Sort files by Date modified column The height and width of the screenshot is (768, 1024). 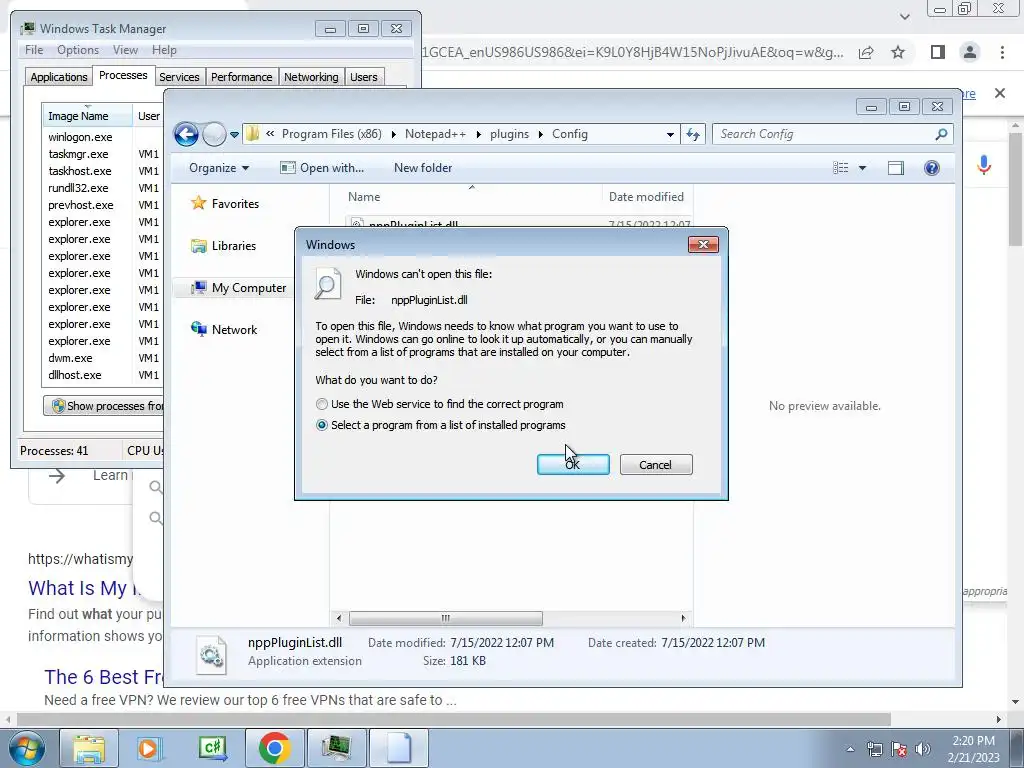coord(647,197)
